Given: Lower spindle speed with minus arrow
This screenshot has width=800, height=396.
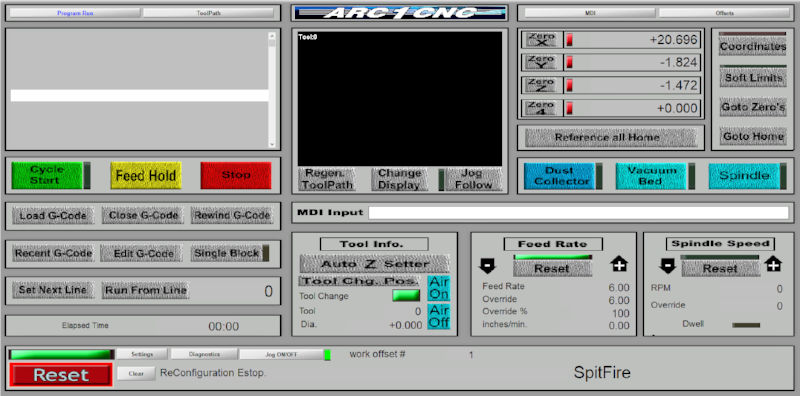Looking at the screenshot, I should [667, 265].
